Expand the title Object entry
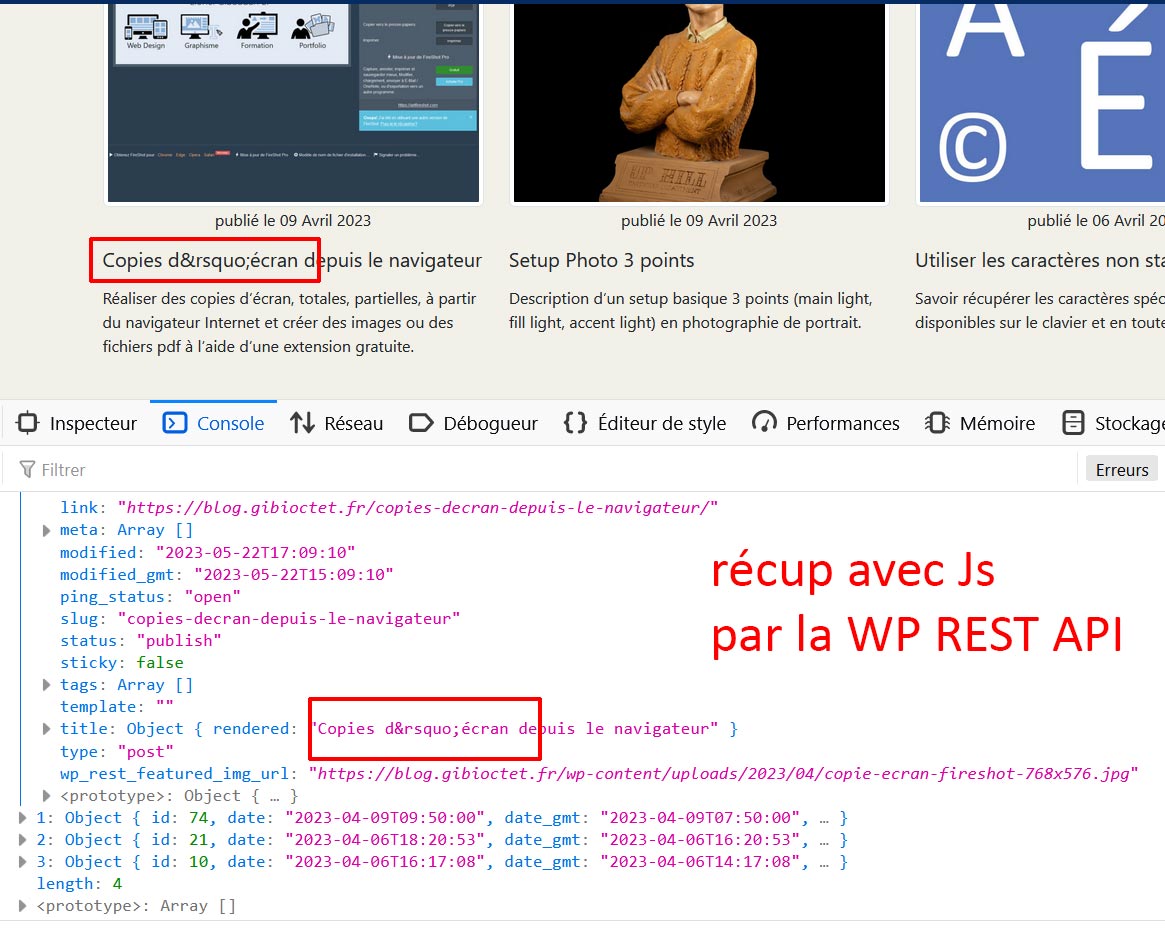1165x942 pixels. (46, 729)
